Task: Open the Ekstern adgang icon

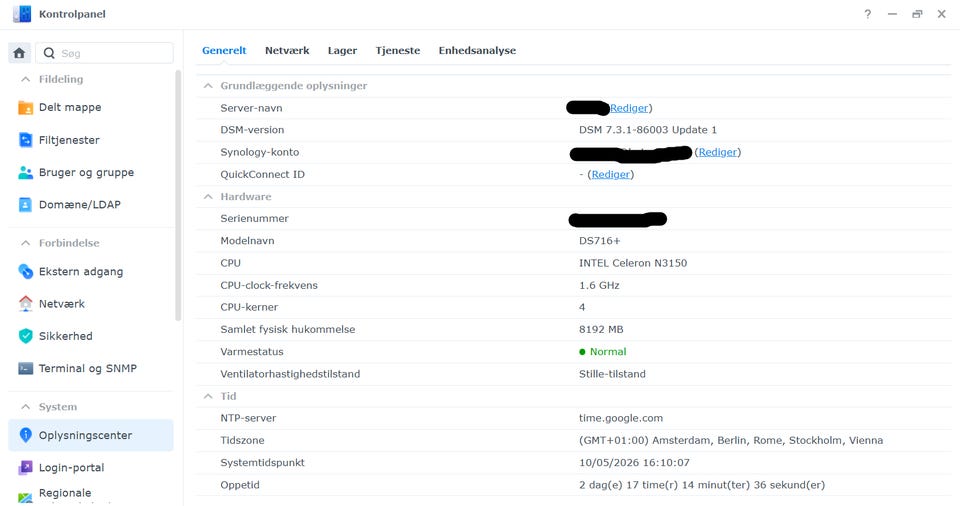Action: 25,271
